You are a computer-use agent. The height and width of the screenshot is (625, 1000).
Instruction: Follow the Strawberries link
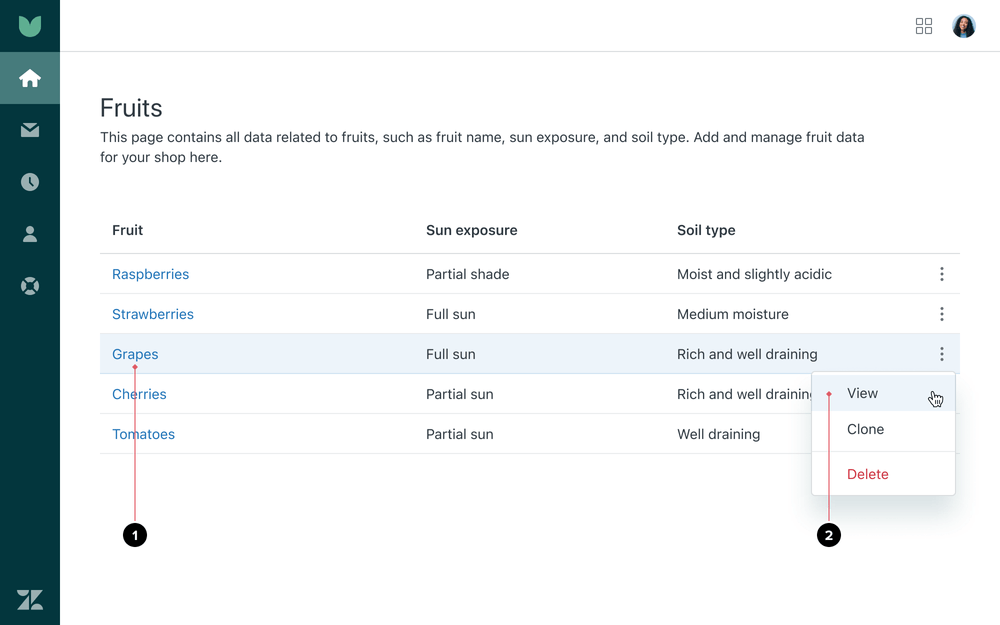[x=153, y=314]
